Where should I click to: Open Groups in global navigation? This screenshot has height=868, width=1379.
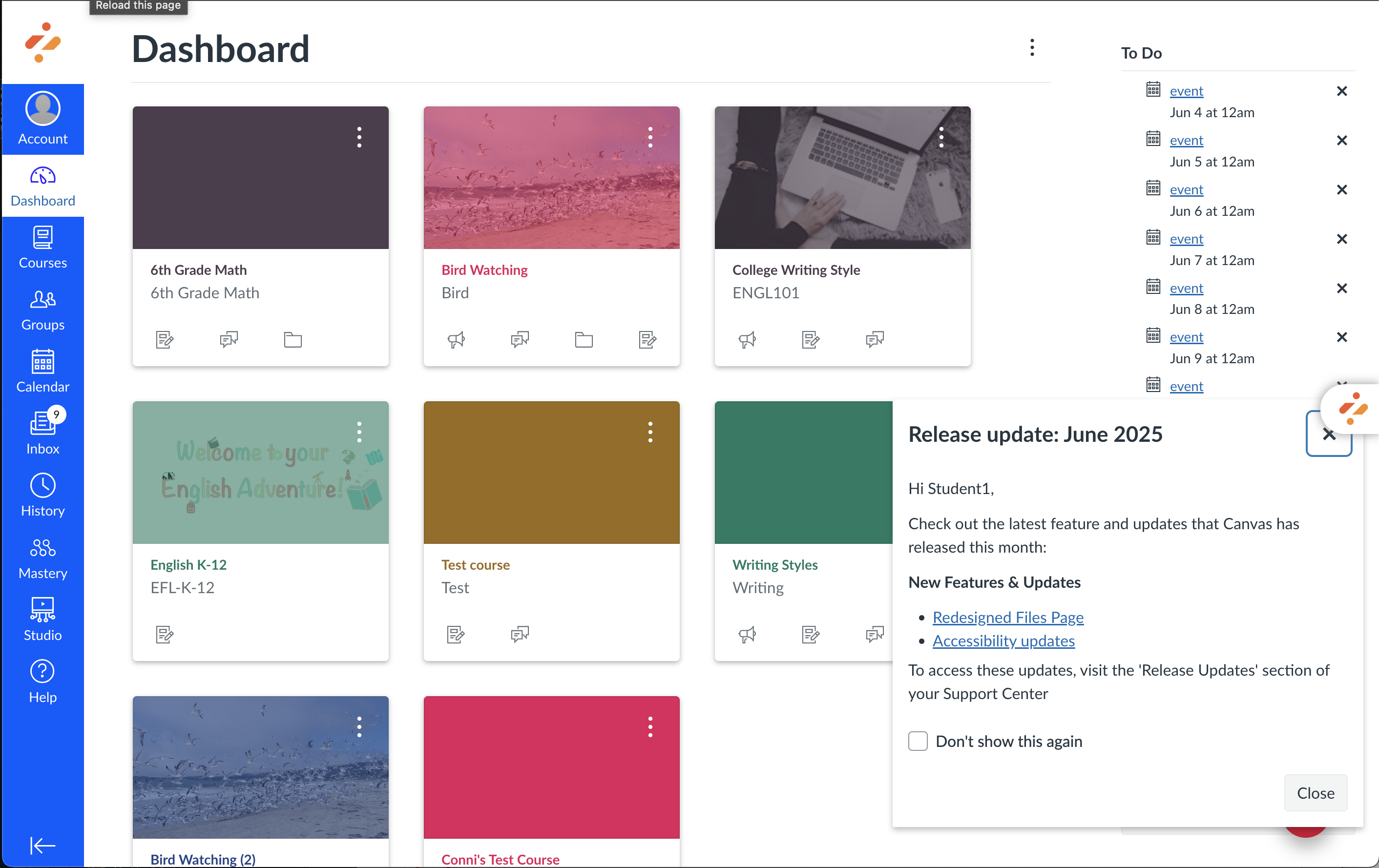(x=42, y=310)
